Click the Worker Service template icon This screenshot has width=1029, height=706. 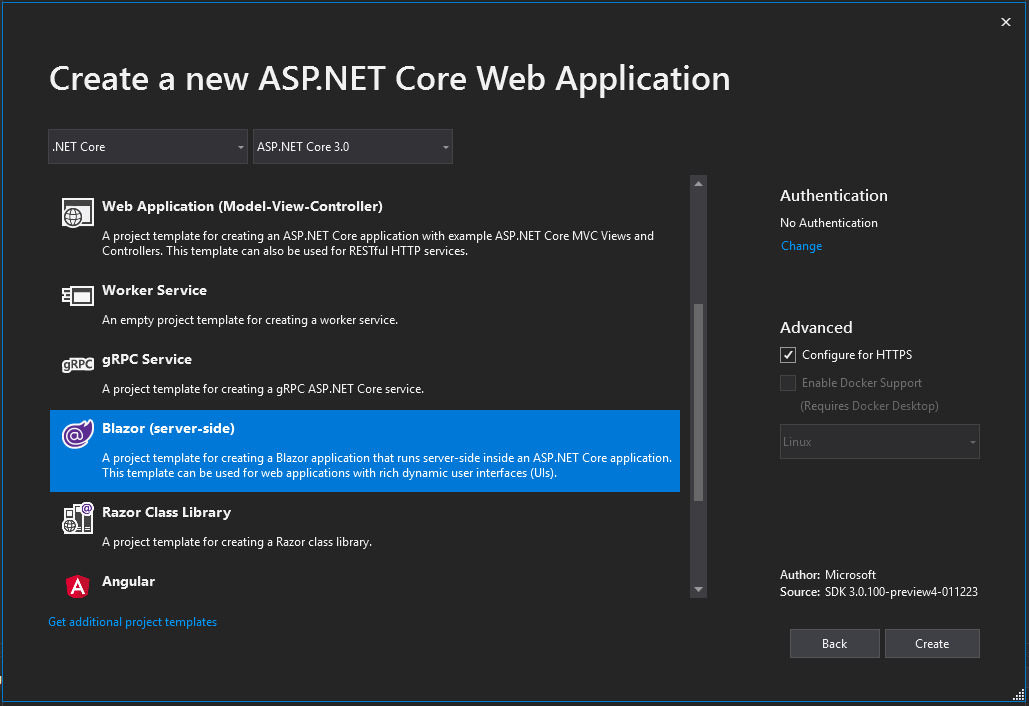(x=77, y=296)
